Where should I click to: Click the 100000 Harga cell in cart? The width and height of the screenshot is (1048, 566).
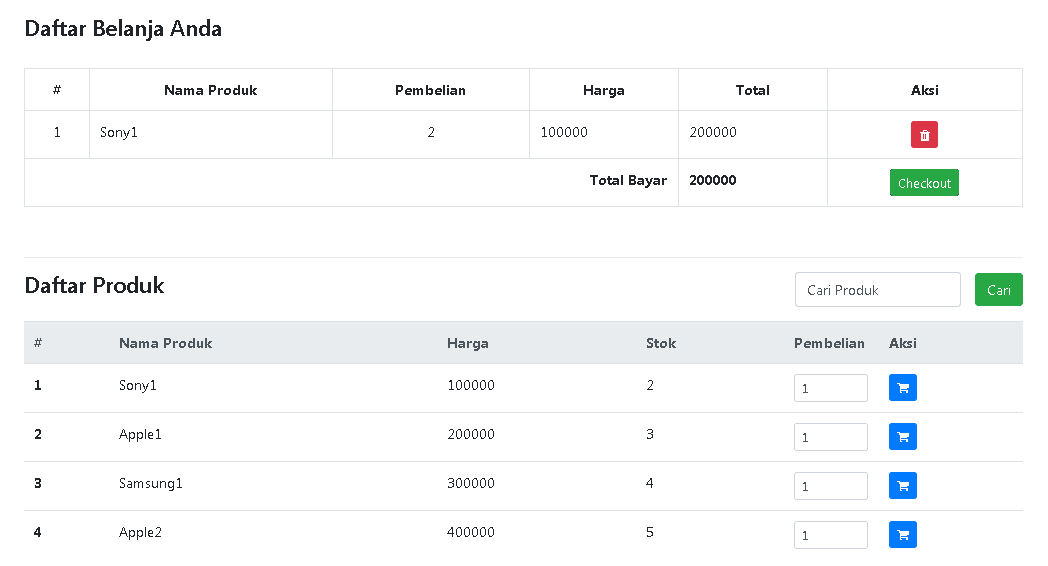(x=564, y=132)
